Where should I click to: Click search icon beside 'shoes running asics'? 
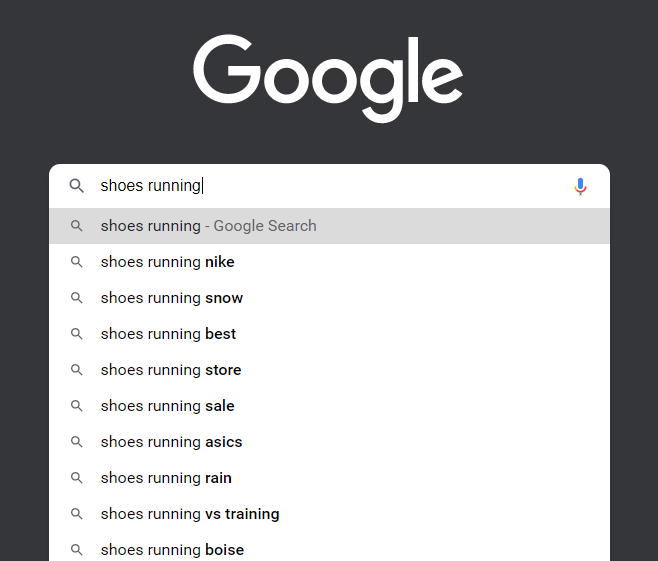click(x=76, y=442)
